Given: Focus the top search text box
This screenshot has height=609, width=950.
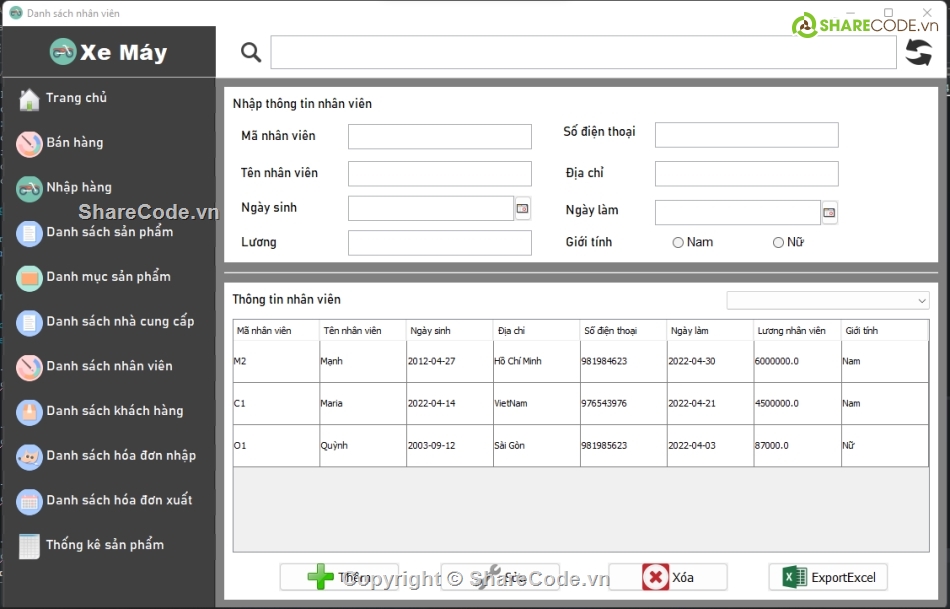Looking at the screenshot, I should click(x=583, y=53).
